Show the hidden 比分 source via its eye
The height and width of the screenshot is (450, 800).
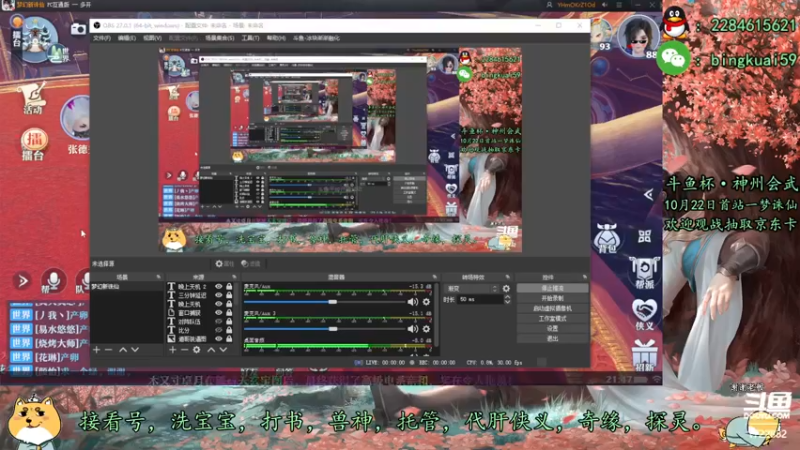218,330
